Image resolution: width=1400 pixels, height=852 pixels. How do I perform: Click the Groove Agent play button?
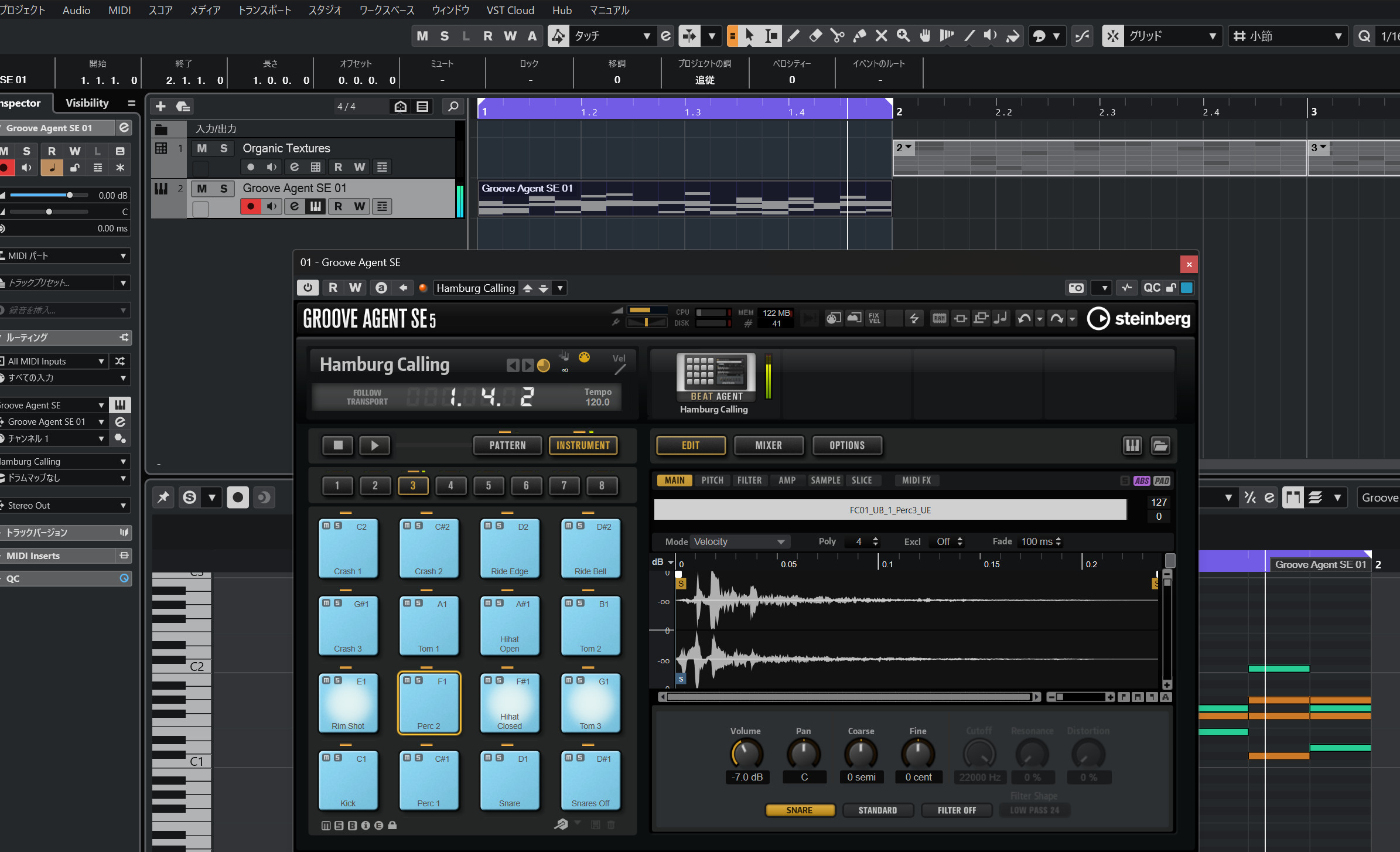pyautogui.click(x=375, y=445)
